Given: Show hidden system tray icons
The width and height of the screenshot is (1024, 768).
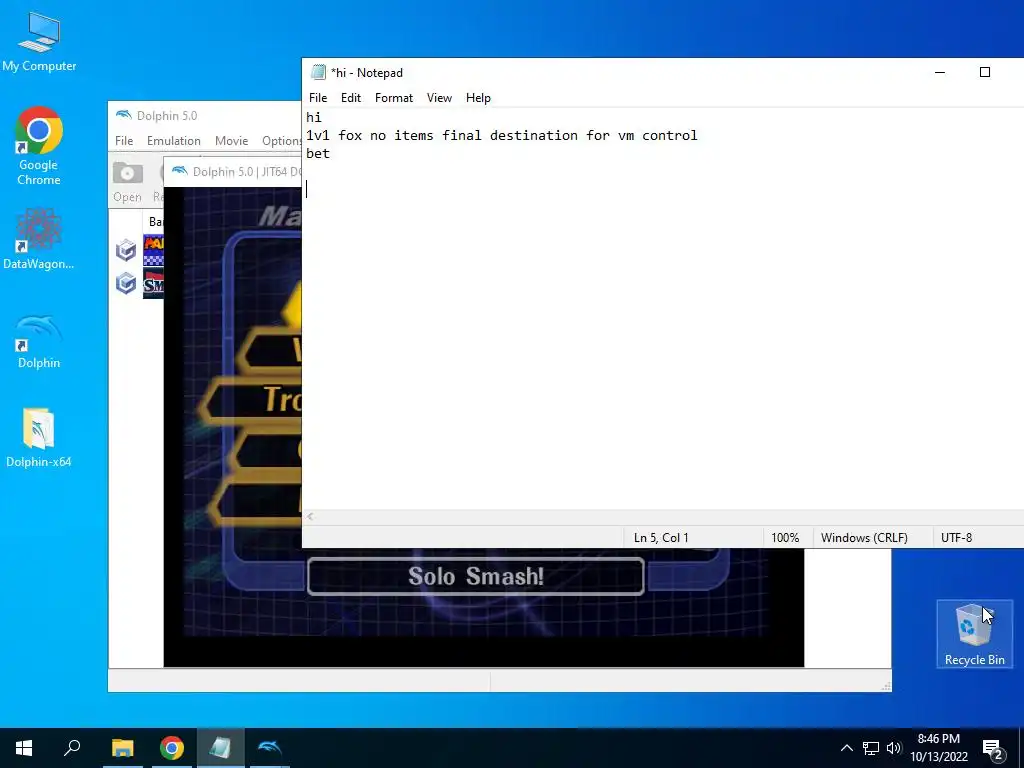Looking at the screenshot, I should tap(846, 748).
